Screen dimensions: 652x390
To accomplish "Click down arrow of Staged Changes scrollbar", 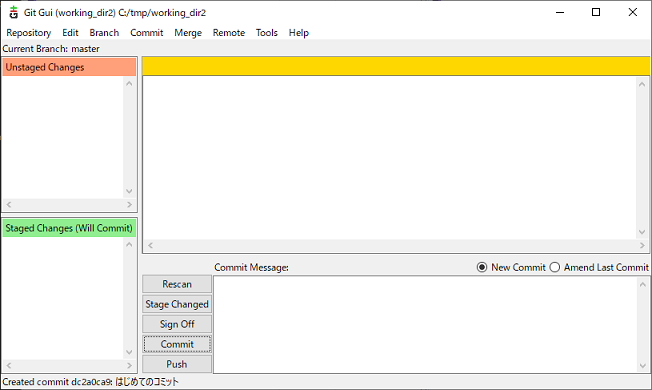I will point(129,352).
